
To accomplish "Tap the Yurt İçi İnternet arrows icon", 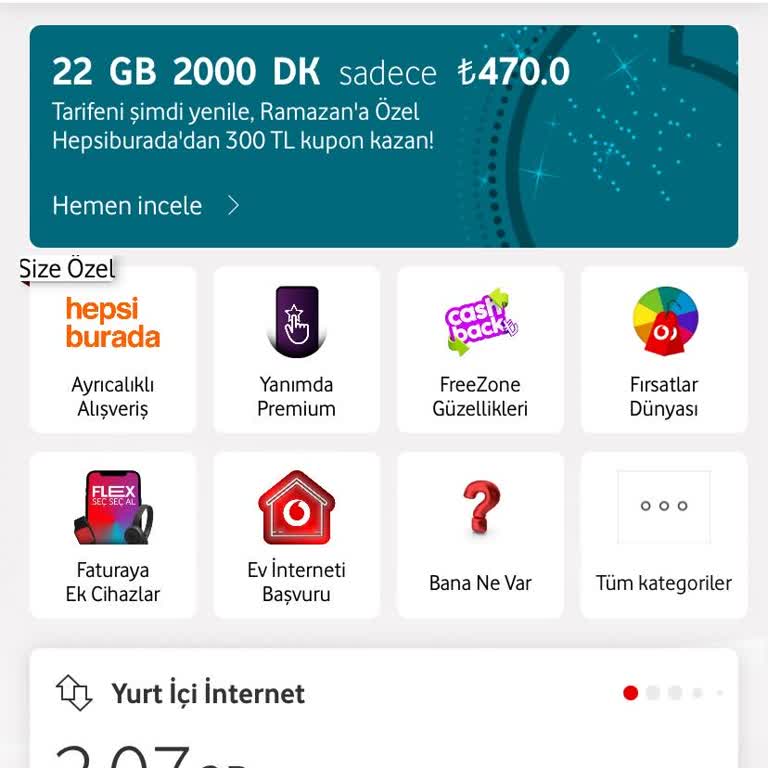I will pos(74,693).
